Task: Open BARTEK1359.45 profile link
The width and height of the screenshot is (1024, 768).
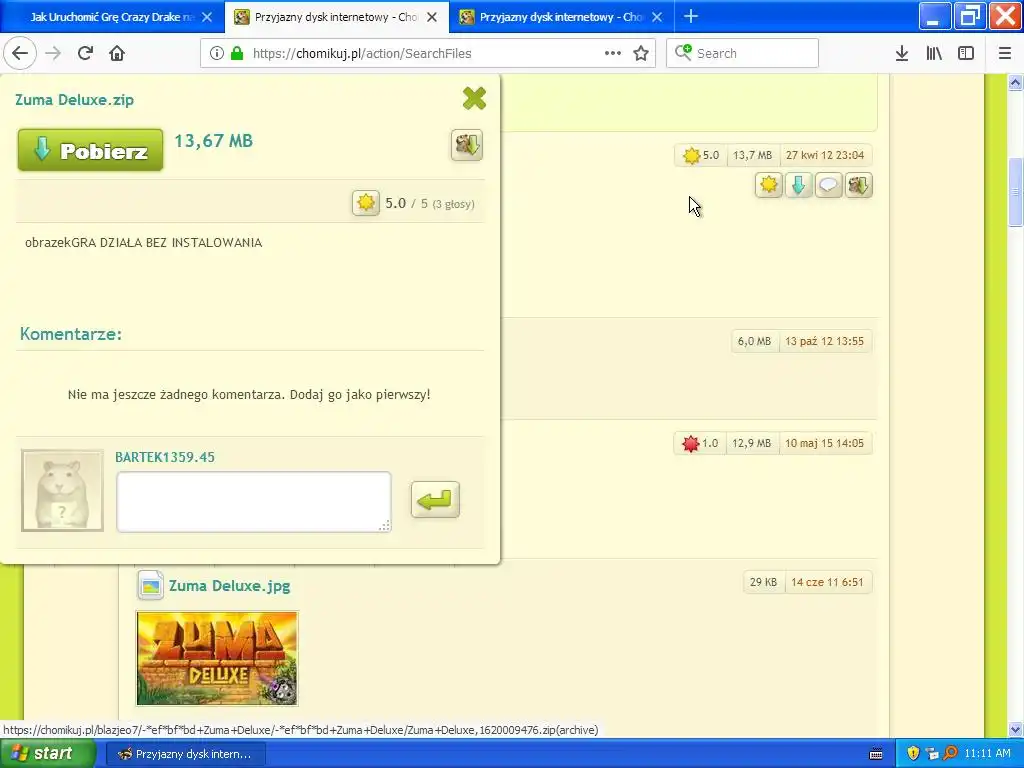Action: 165,457
